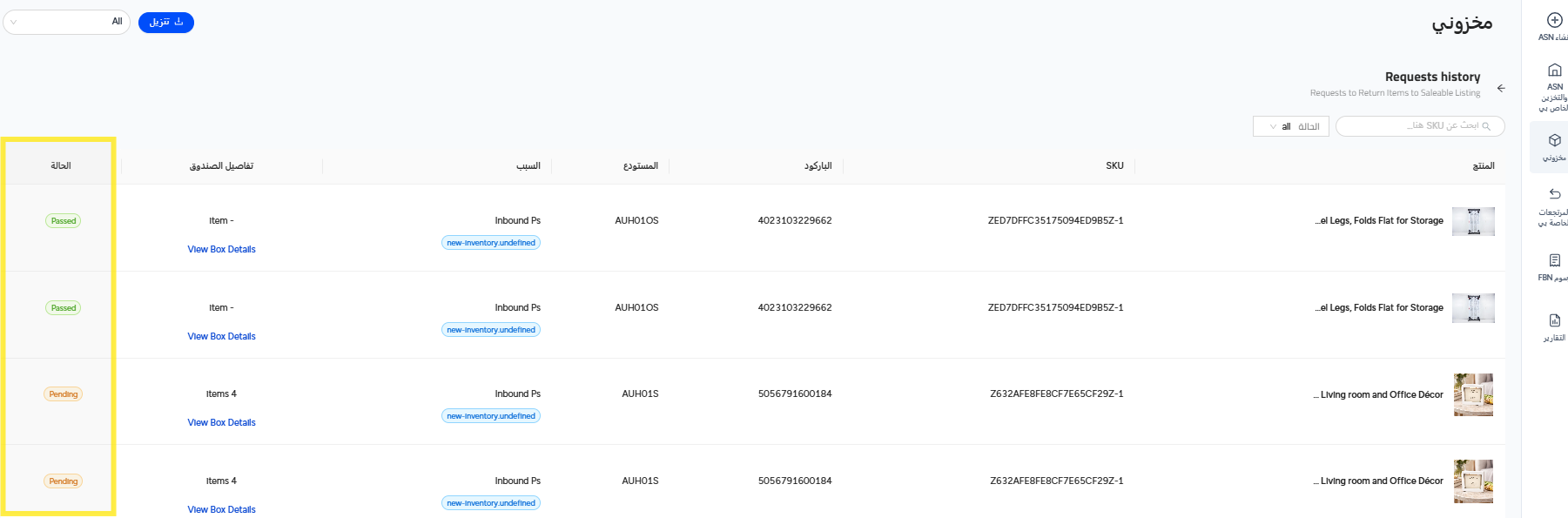The height and width of the screenshot is (518, 1568).
Task: Click the SKU column header
Action: point(1114,165)
